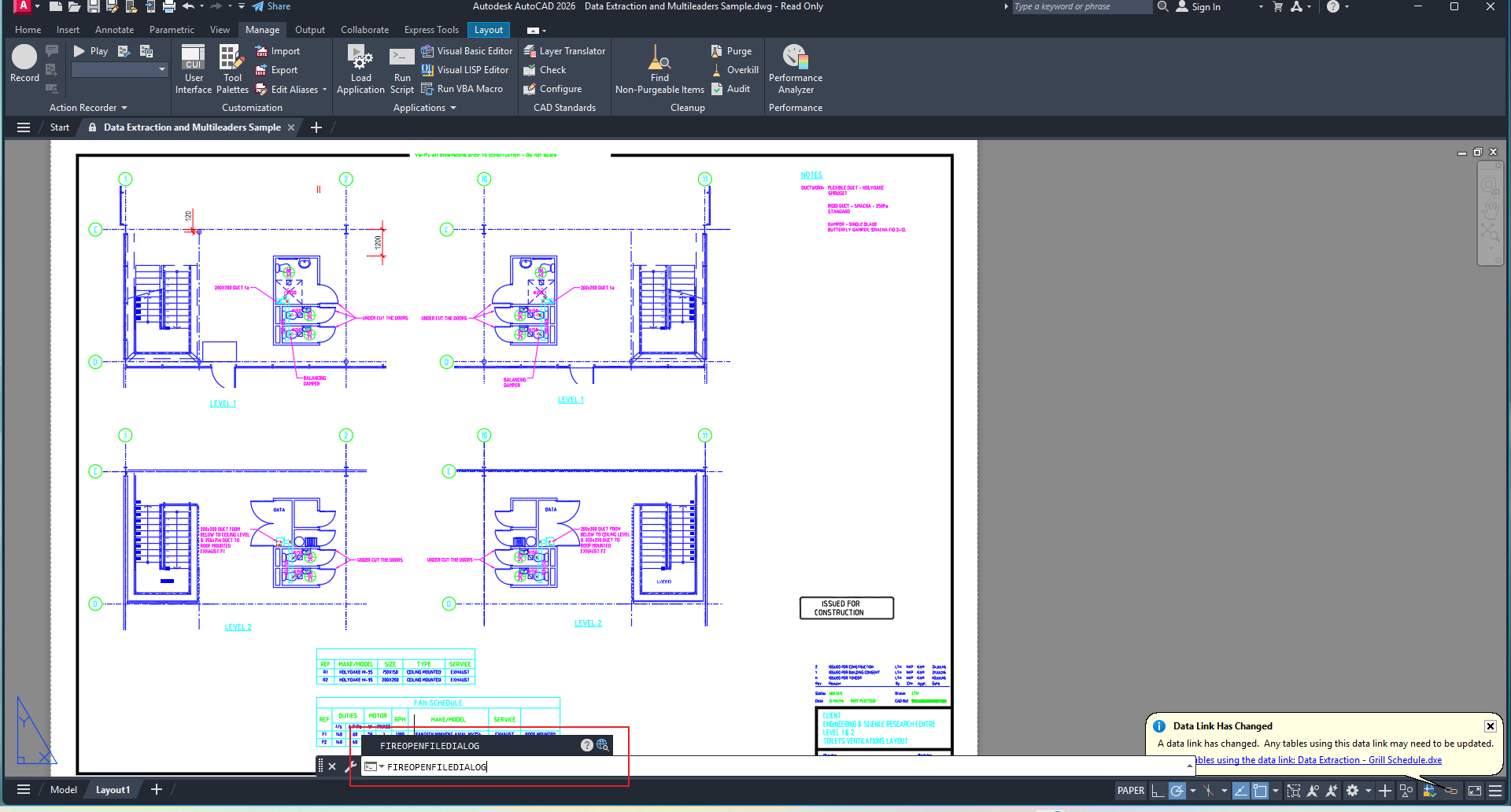The image size is (1511, 812).
Task: Toggle Object Snap Tracking in status bar
Action: [1240, 791]
